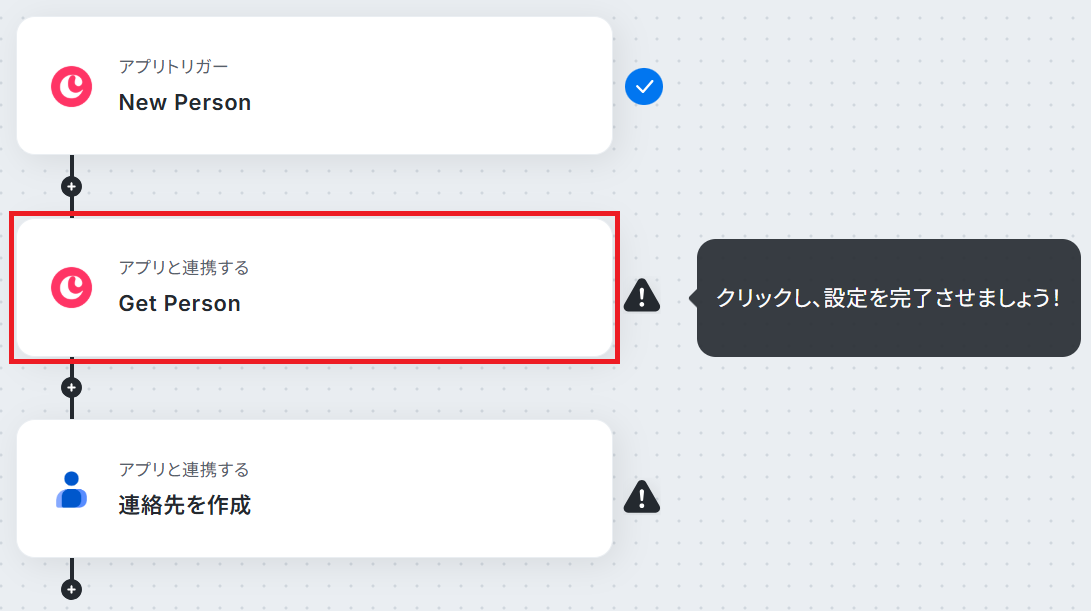1091x611 pixels.
Task: Click the Copper icon in Get Person card
Action: (x=72, y=288)
